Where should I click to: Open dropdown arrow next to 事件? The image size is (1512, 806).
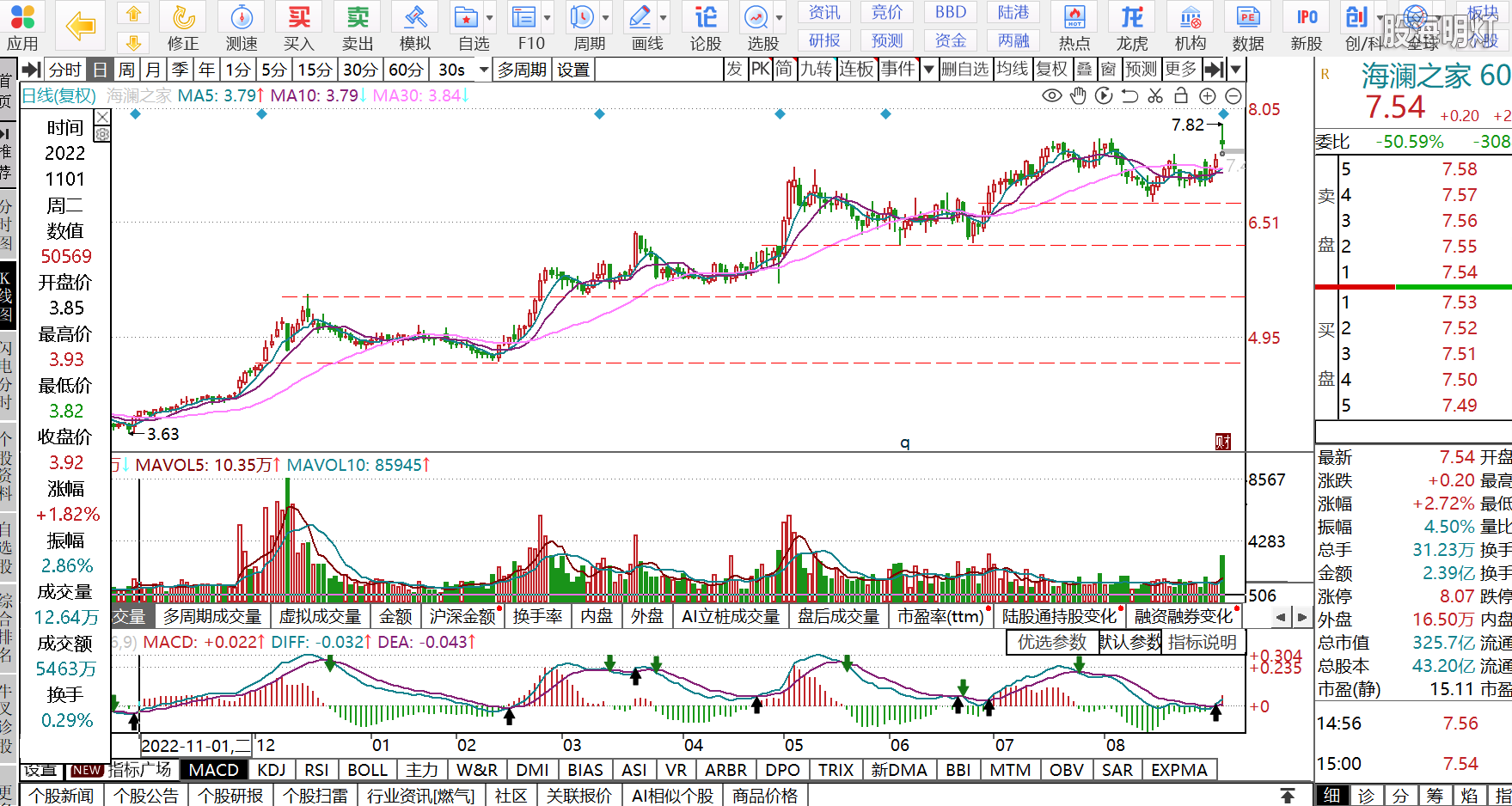[928, 70]
